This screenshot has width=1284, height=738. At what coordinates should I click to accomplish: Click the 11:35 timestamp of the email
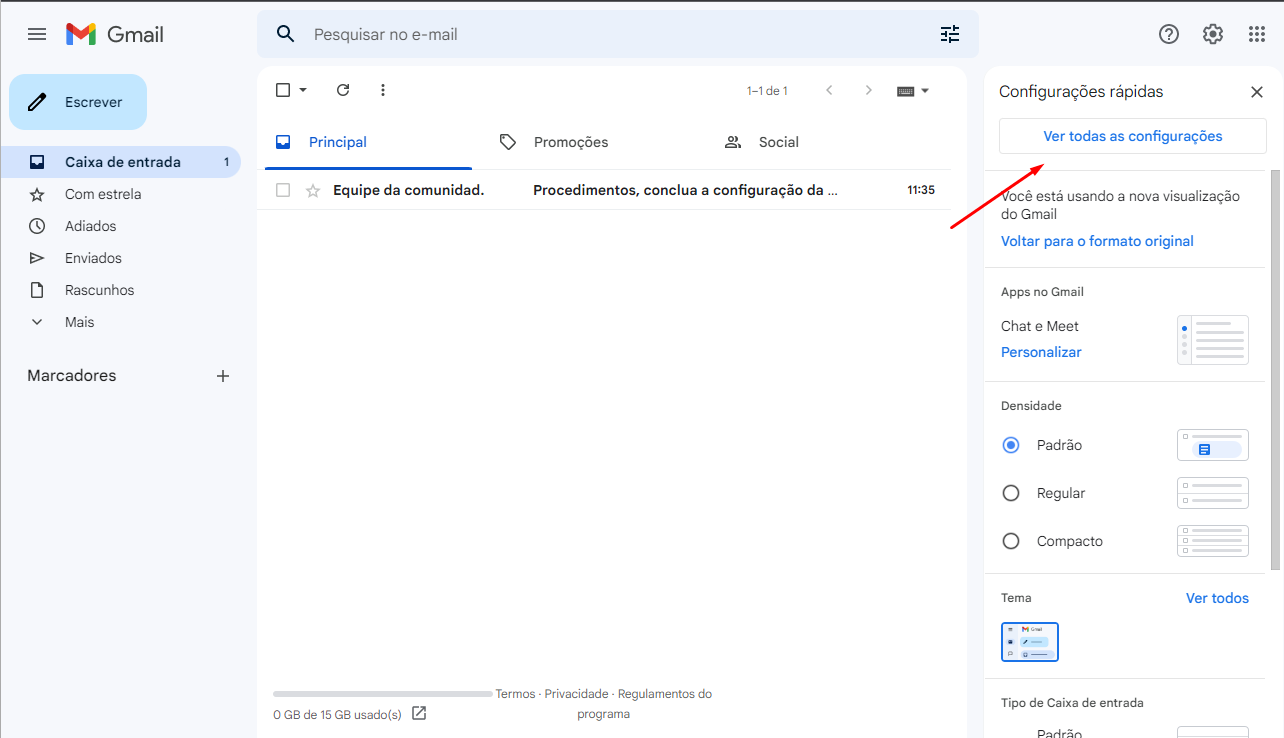pyautogui.click(x=921, y=190)
